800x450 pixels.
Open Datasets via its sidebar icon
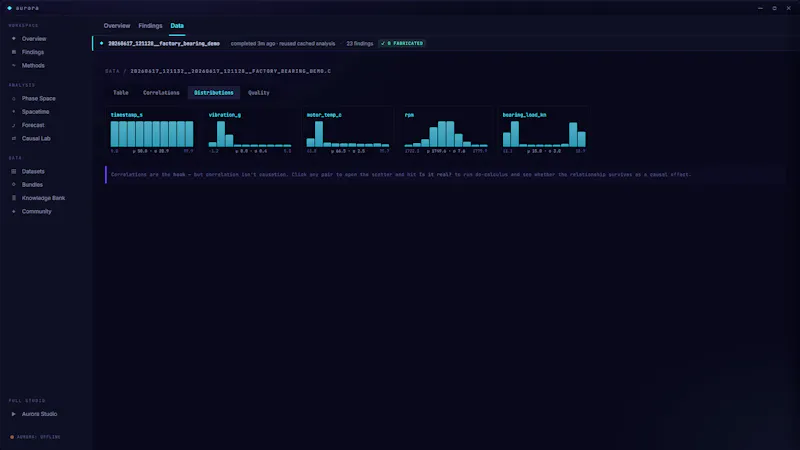tap(14, 171)
